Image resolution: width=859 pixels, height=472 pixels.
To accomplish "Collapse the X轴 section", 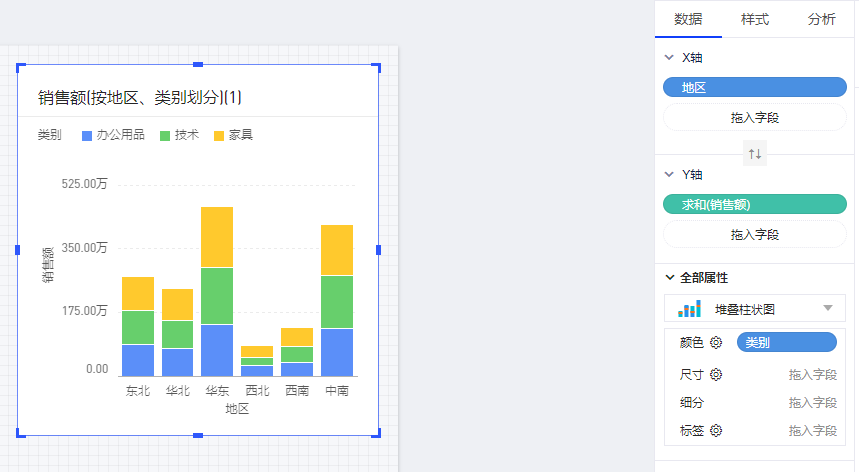I will [669, 58].
